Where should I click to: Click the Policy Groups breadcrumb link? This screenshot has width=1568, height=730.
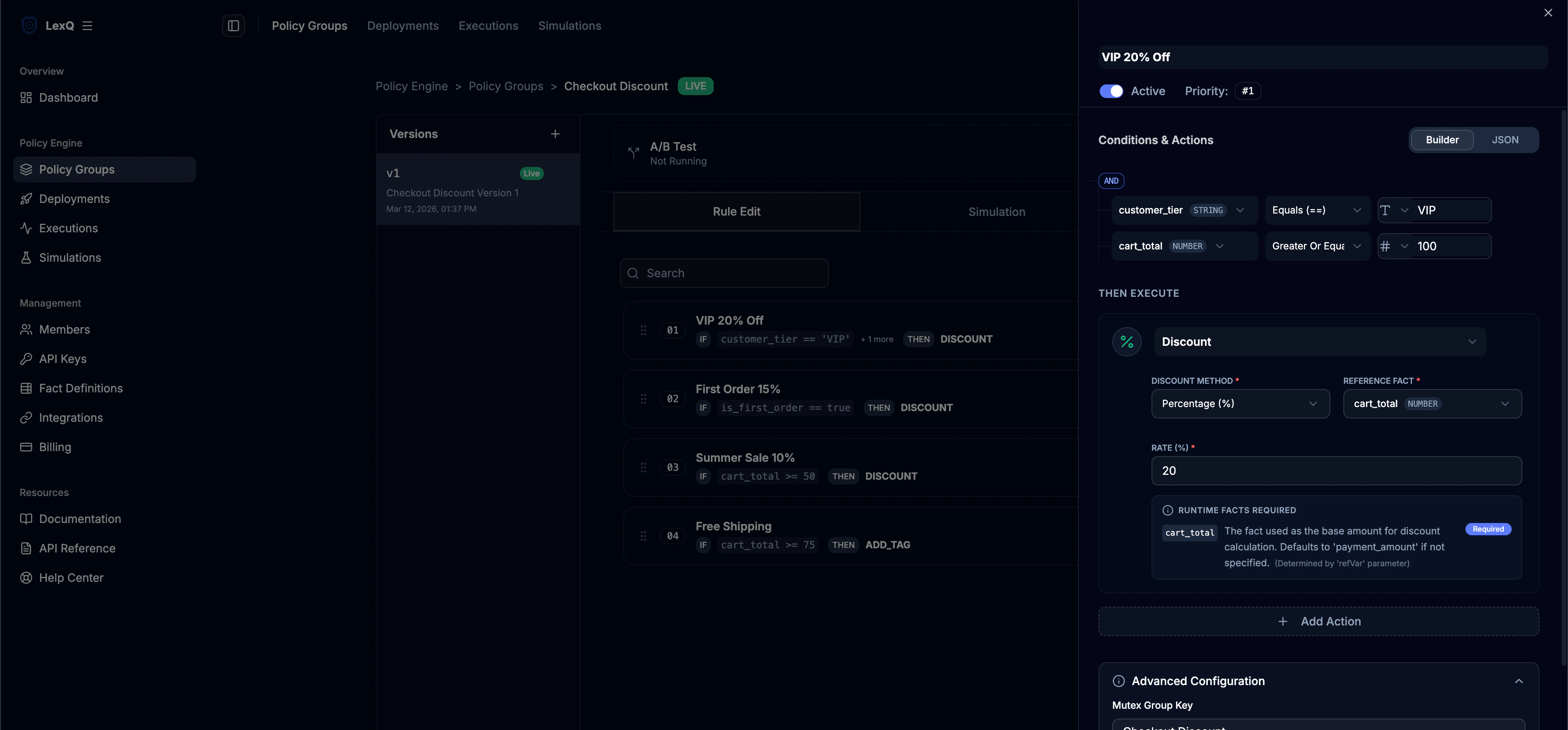tap(505, 87)
